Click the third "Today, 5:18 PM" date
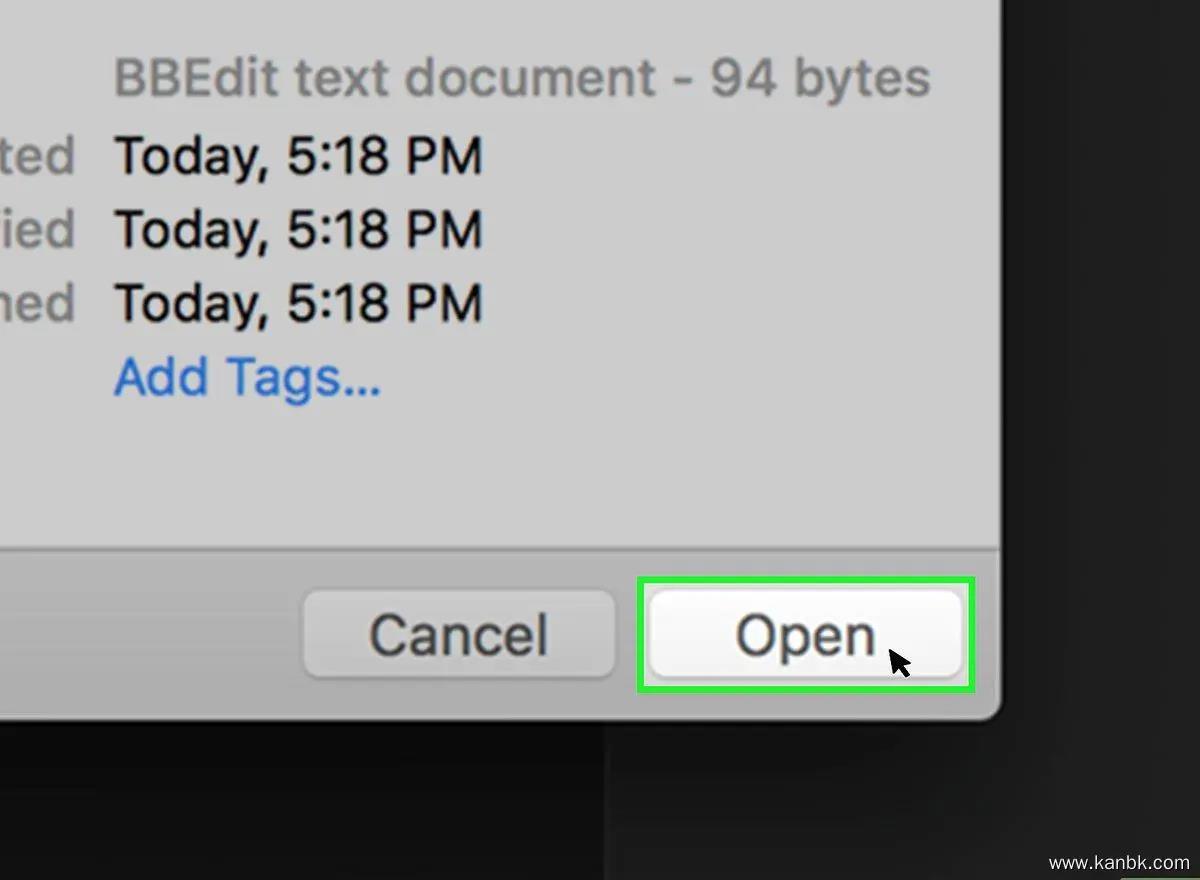The height and width of the screenshot is (880, 1200). coord(298,304)
